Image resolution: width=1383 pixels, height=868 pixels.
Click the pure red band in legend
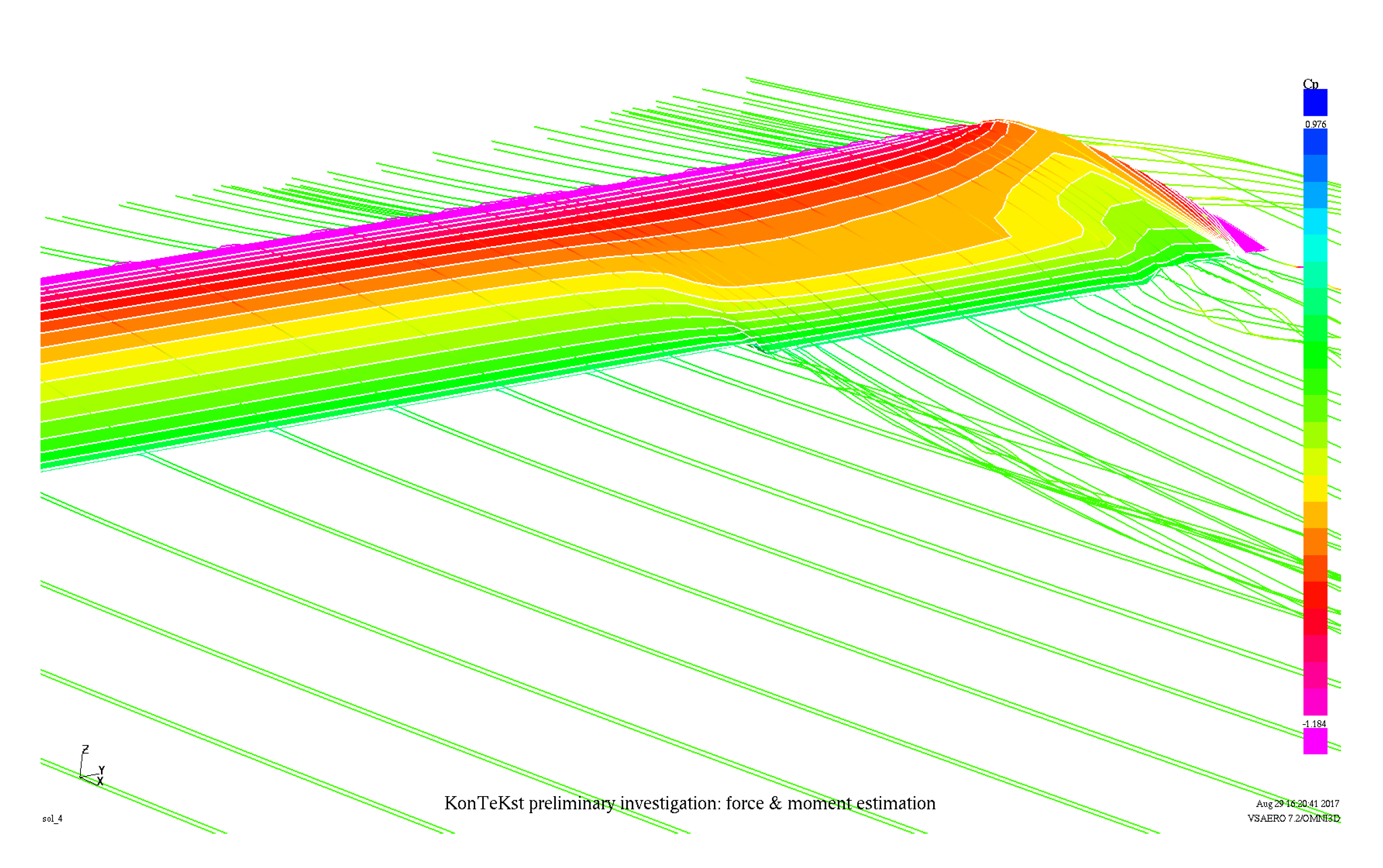point(1315,595)
